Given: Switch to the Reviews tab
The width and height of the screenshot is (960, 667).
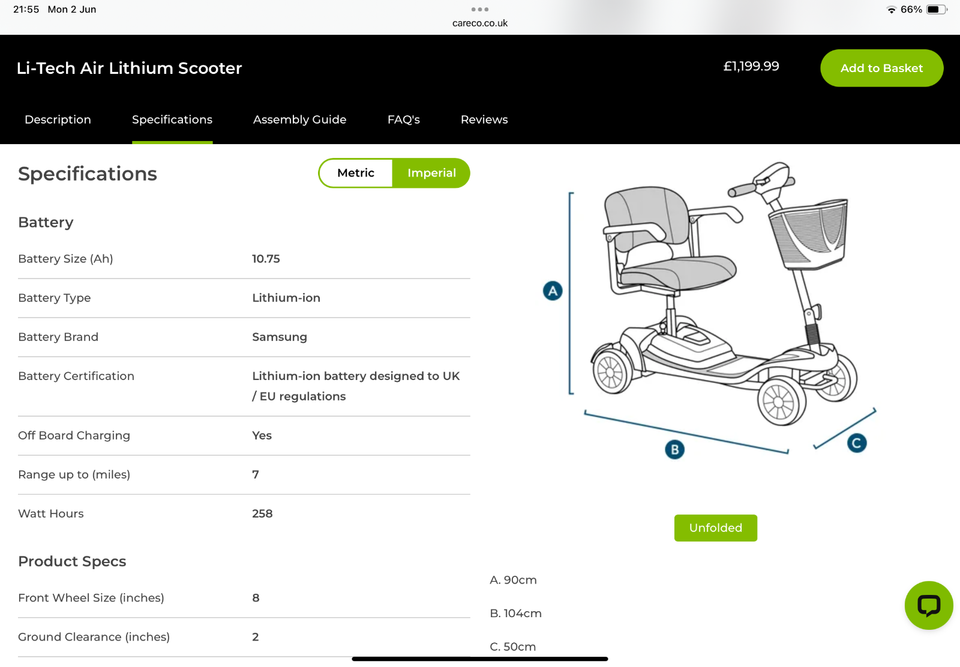Looking at the screenshot, I should pyautogui.click(x=484, y=119).
